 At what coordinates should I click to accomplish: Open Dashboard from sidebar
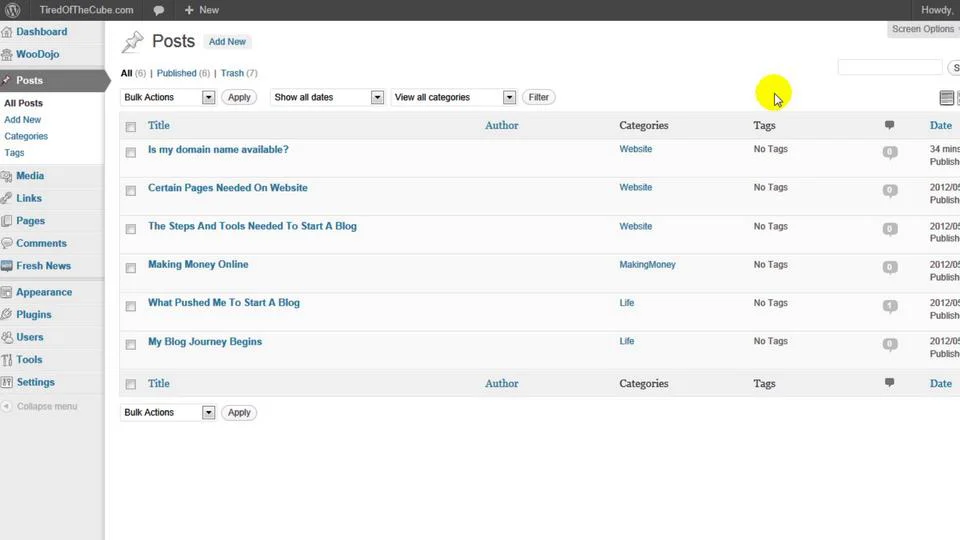(42, 32)
